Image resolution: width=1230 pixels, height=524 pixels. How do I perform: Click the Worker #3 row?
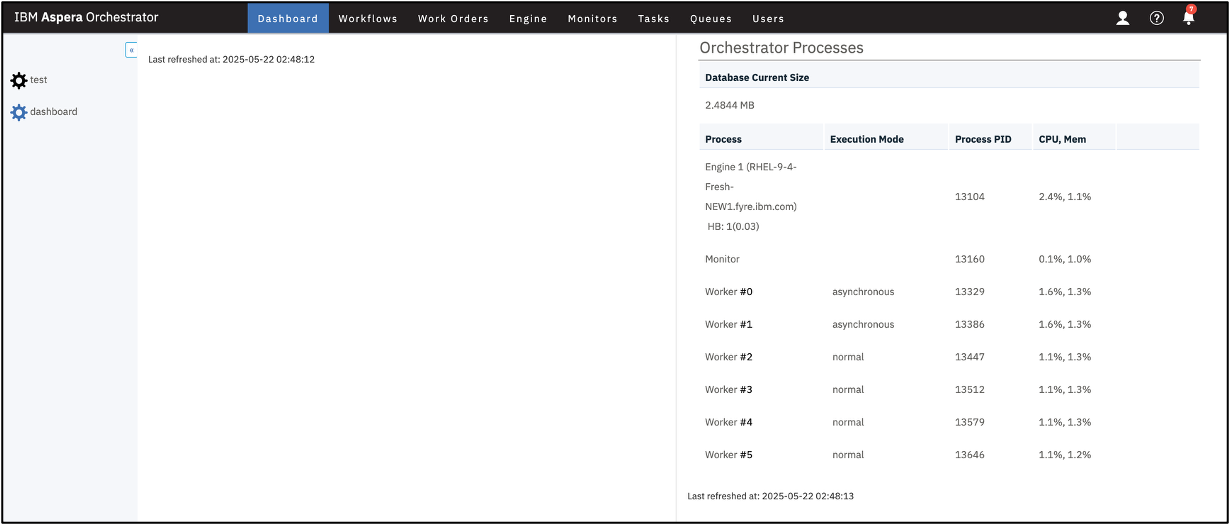tap(949, 389)
